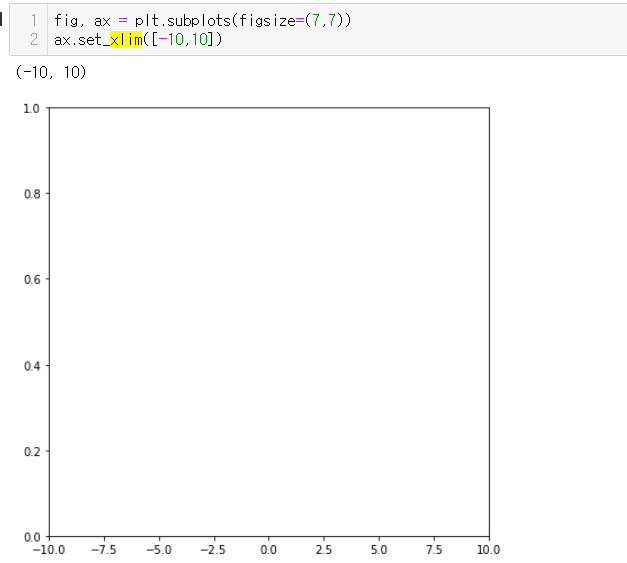Click the x-axis tick label -5.0
The image size is (627, 563).
point(159,550)
